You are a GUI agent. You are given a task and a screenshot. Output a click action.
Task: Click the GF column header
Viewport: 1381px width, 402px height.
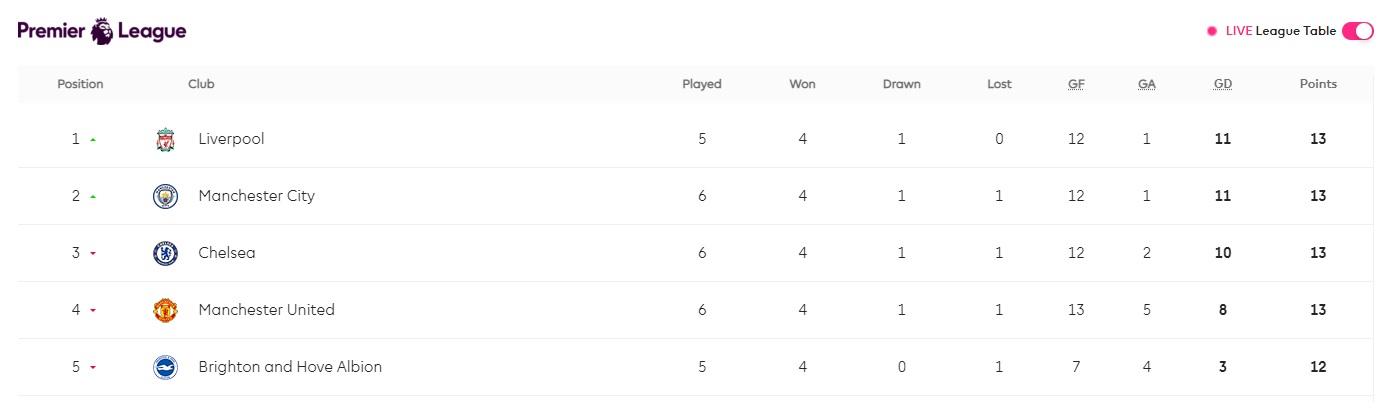(x=1076, y=84)
